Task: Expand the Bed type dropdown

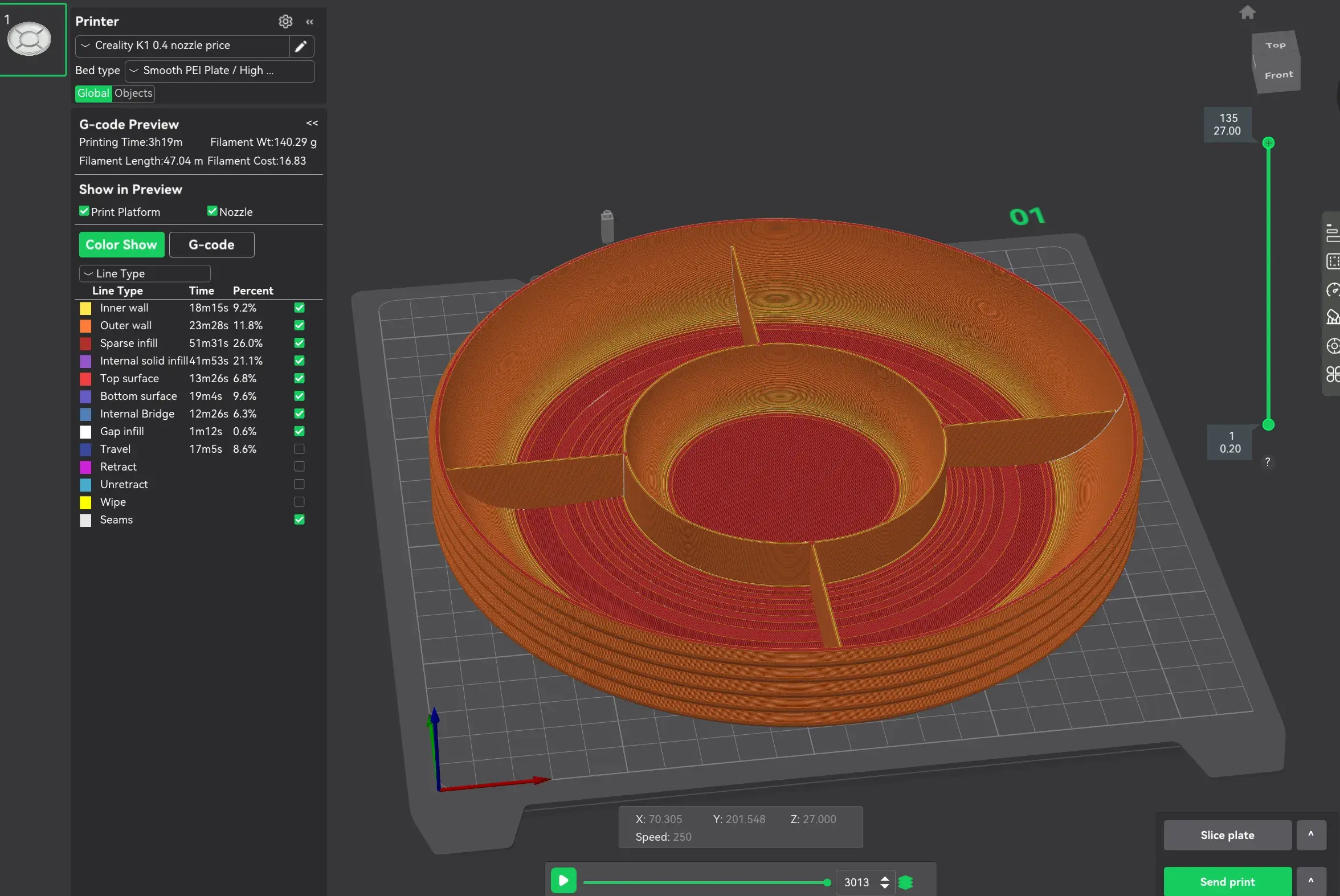Action: click(219, 71)
